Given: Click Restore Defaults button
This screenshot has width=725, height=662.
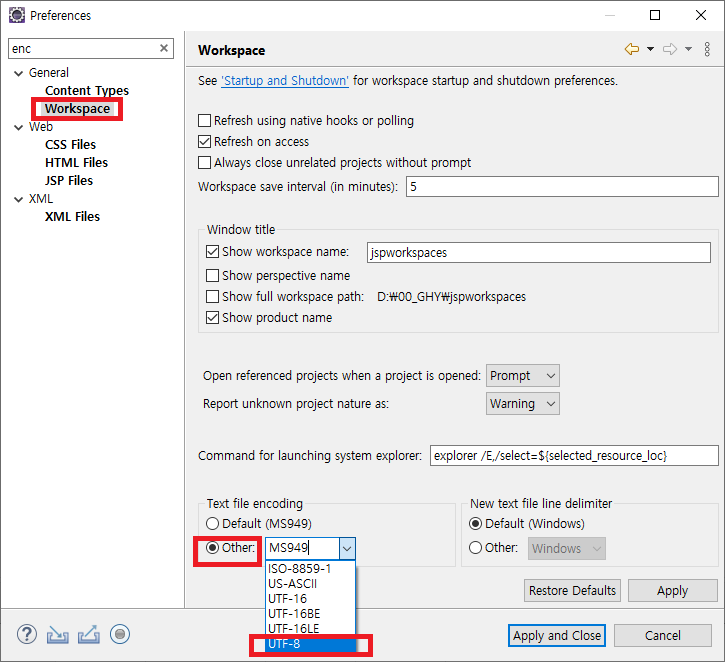Looking at the screenshot, I should [x=572, y=590].
